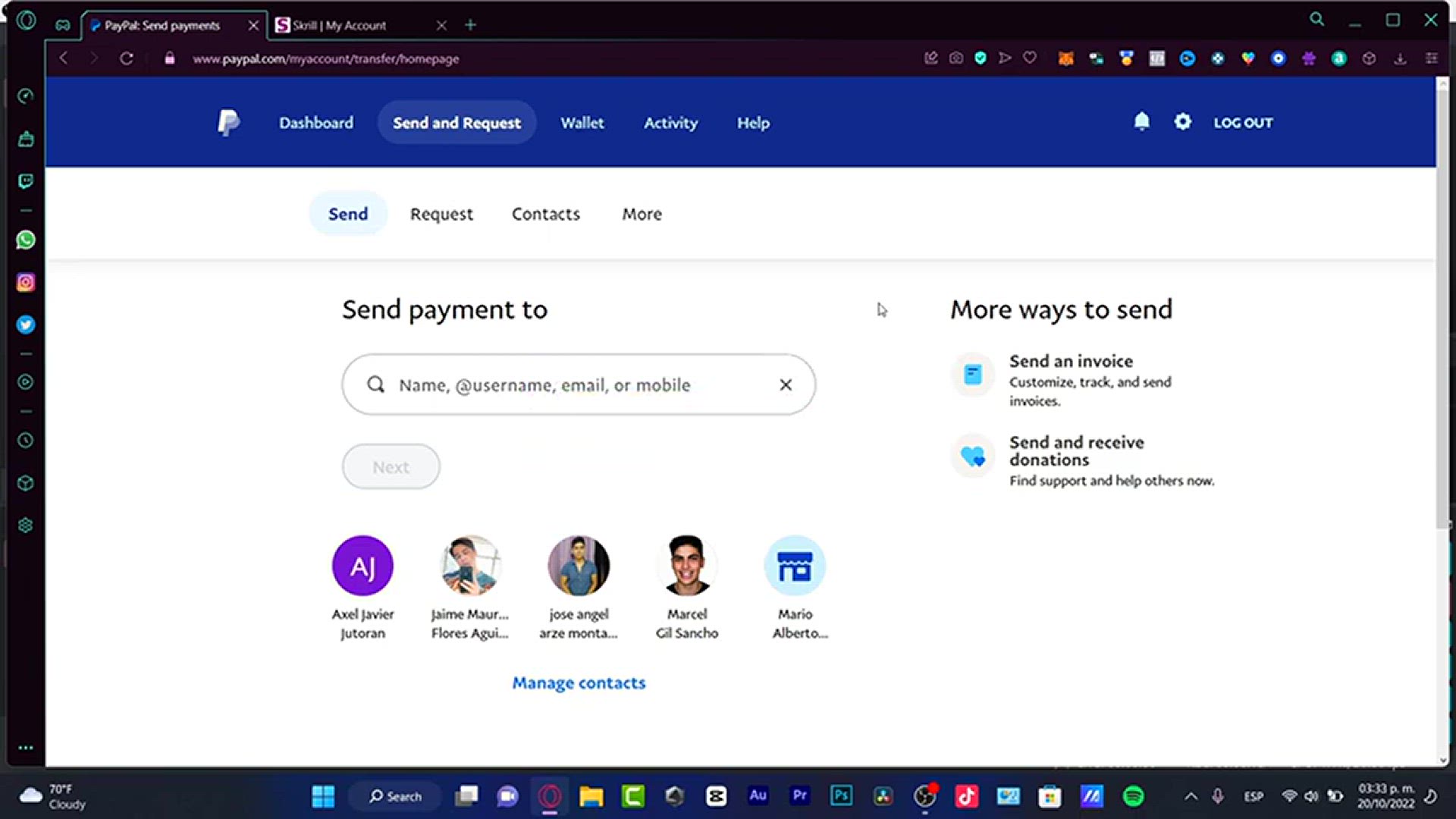The height and width of the screenshot is (819, 1456).
Task: Open TikTok from the taskbar
Action: (x=966, y=796)
